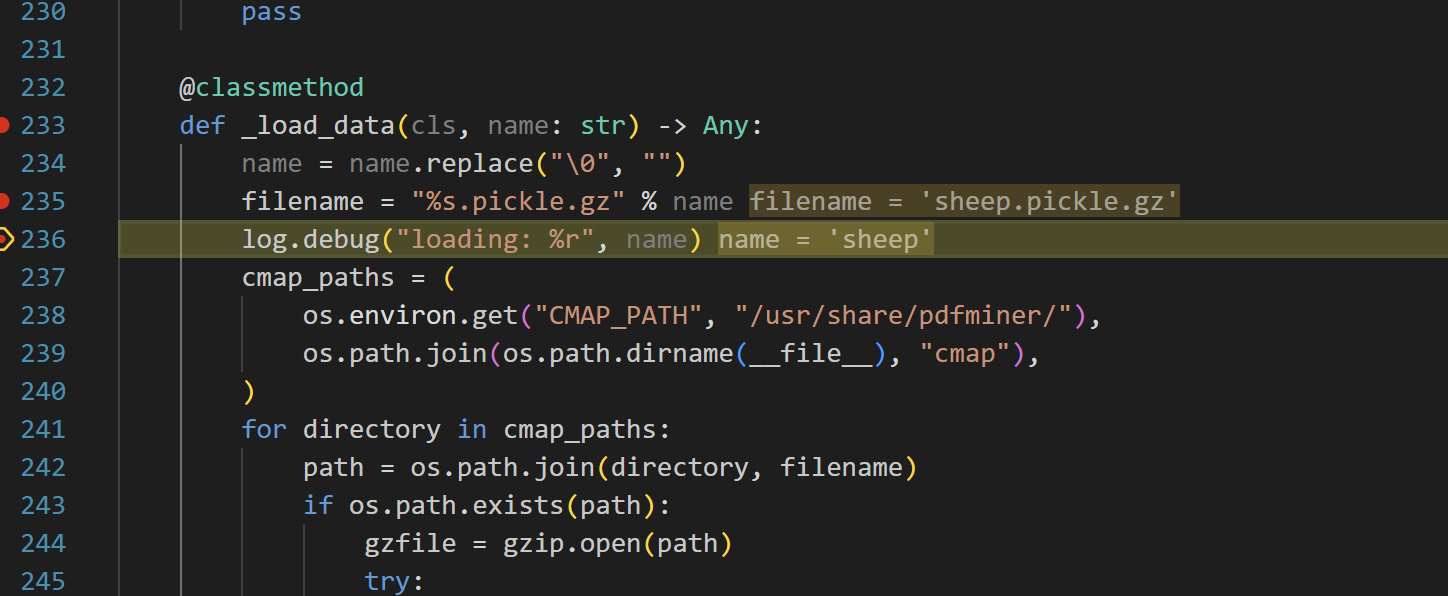Viewport: 1448px width, 596px height.
Task: Click the Any return type annotation
Action: (x=726, y=125)
